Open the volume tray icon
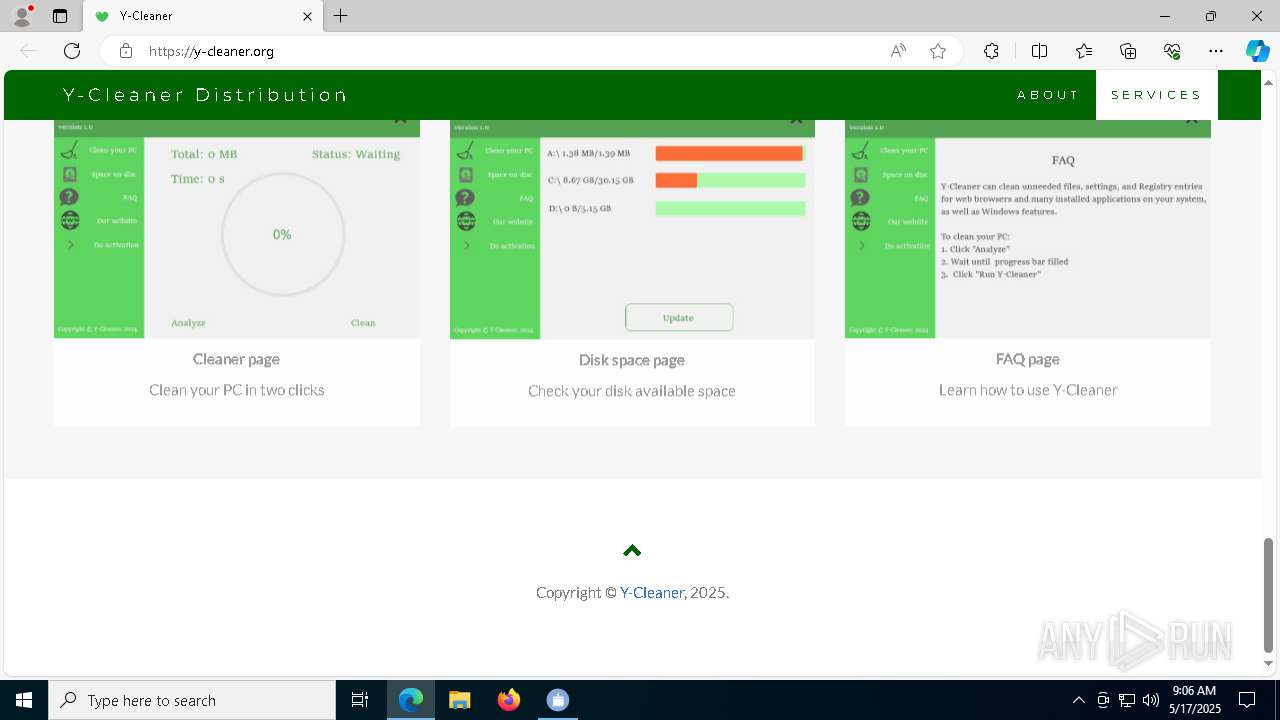 click(1150, 700)
